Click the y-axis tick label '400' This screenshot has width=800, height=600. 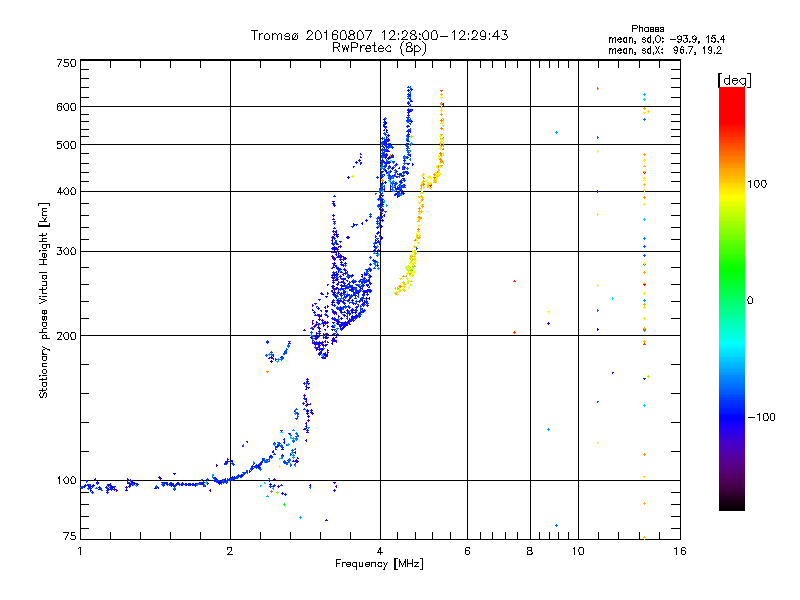66,191
